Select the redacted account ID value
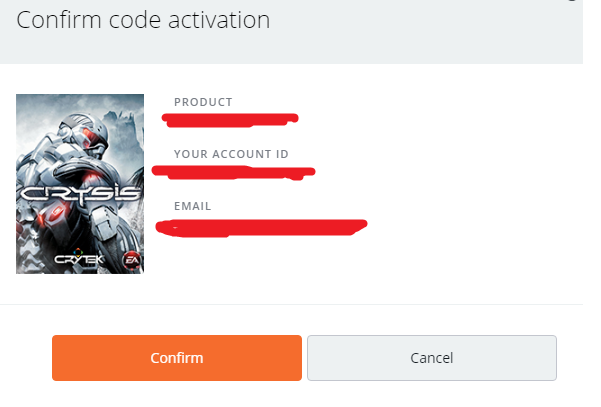This screenshot has height=407, width=601. [x=235, y=171]
